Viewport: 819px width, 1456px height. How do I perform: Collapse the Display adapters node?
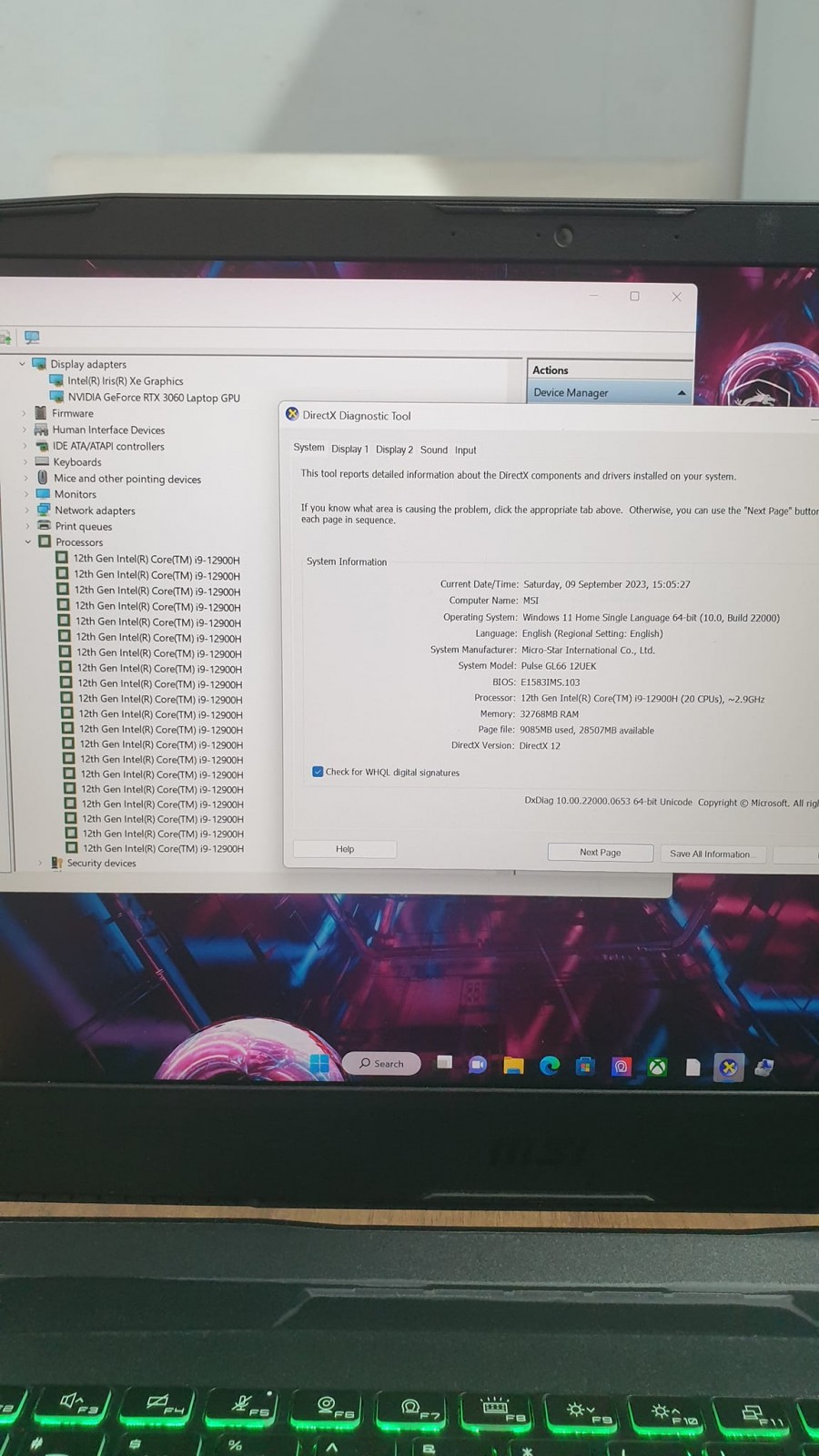23,364
